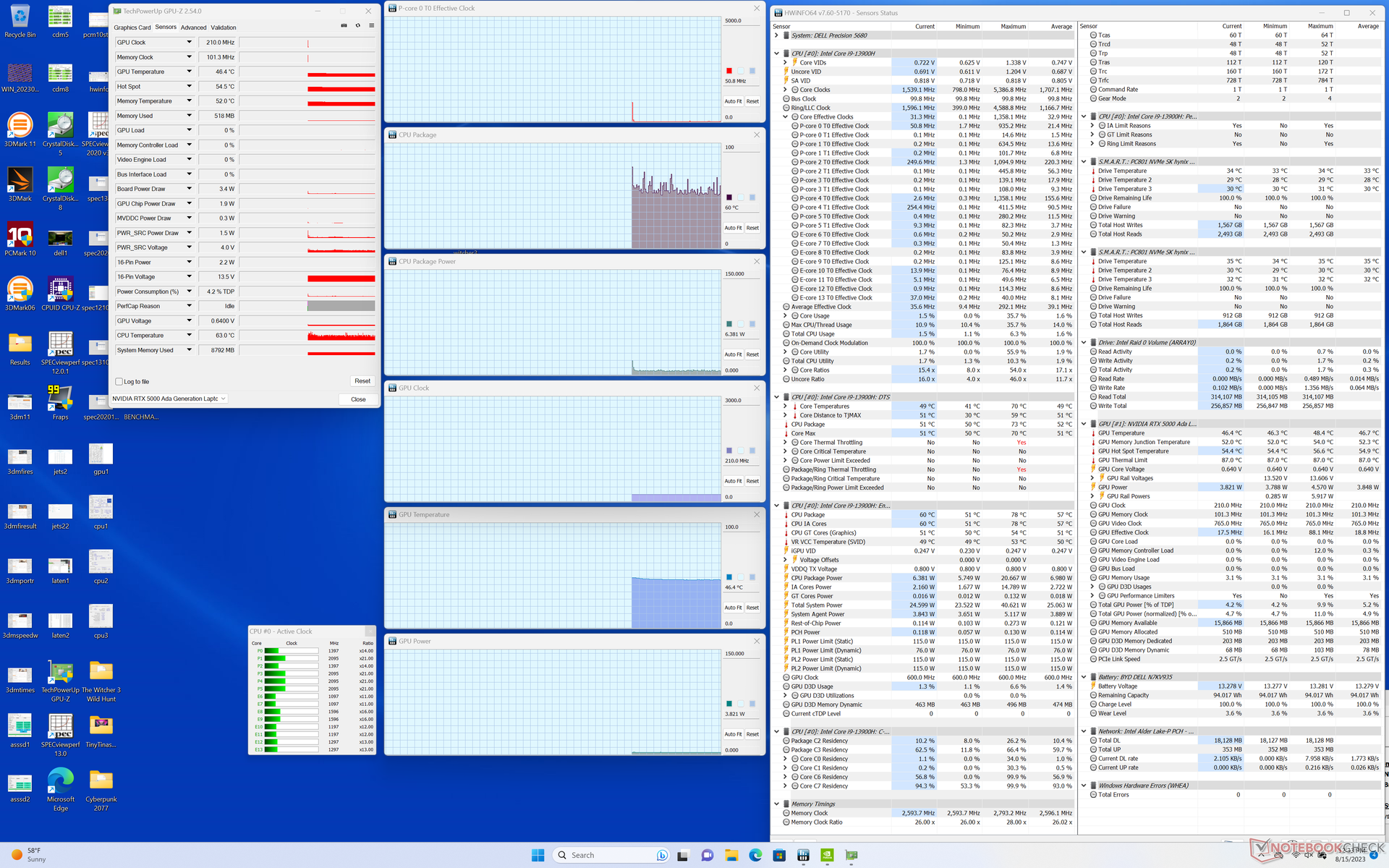Click GPU-Z refresh icon
Screen dimensions: 1389x868
[x=357, y=25]
